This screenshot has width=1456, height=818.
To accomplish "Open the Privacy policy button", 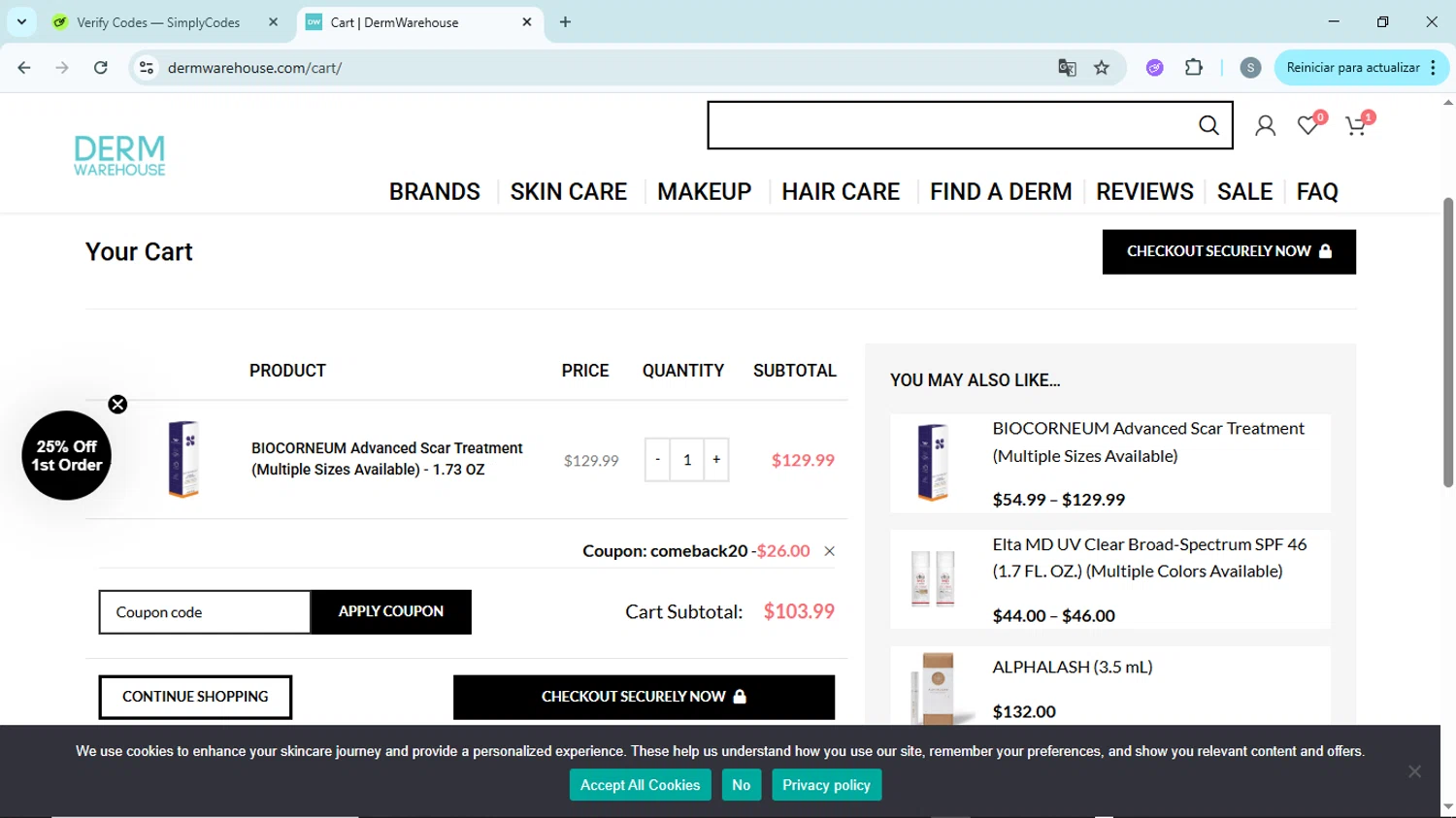I will point(827,785).
